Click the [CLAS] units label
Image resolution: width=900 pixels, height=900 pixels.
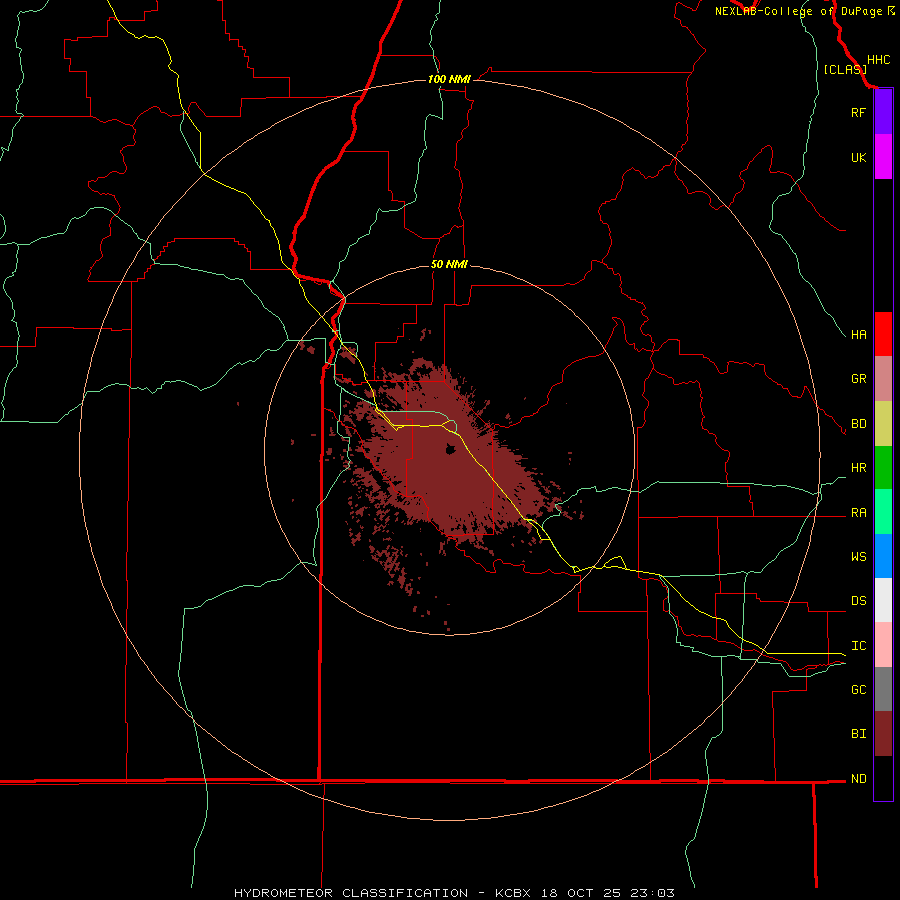[x=845, y=69]
